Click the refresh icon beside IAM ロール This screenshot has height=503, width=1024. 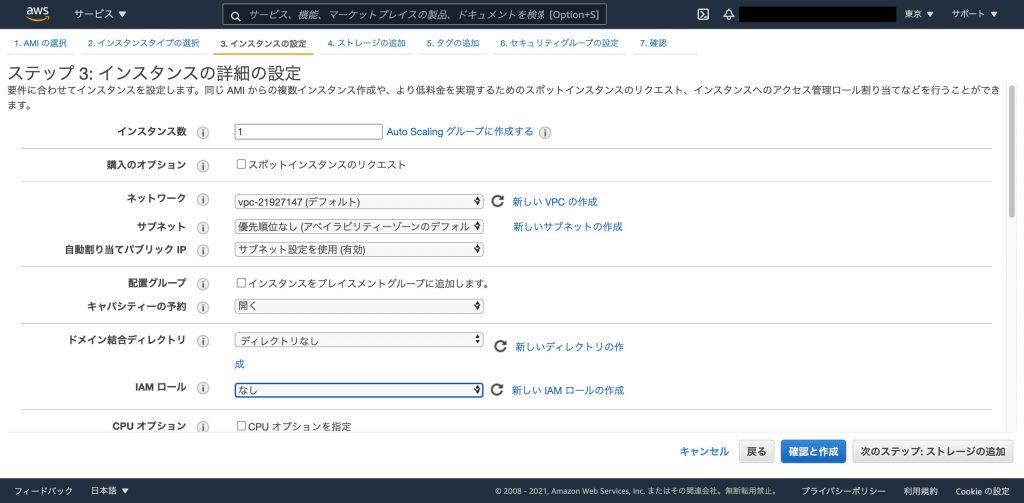click(x=497, y=390)
